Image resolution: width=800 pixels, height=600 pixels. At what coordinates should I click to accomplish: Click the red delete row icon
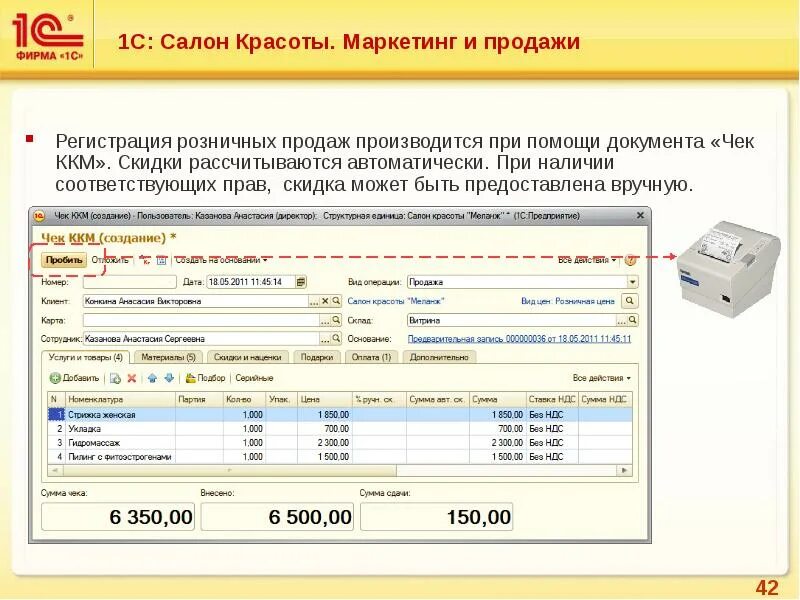(132, 378)
